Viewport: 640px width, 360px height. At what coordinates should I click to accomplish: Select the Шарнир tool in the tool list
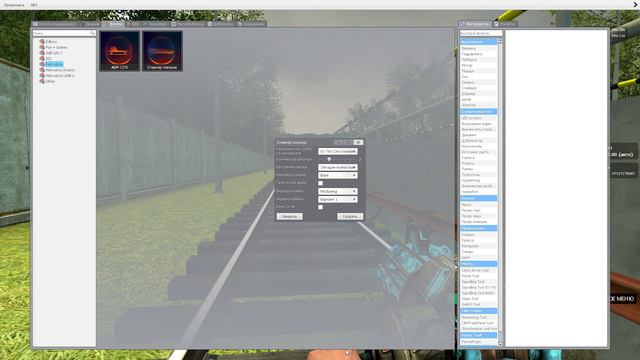click(478, 94)
